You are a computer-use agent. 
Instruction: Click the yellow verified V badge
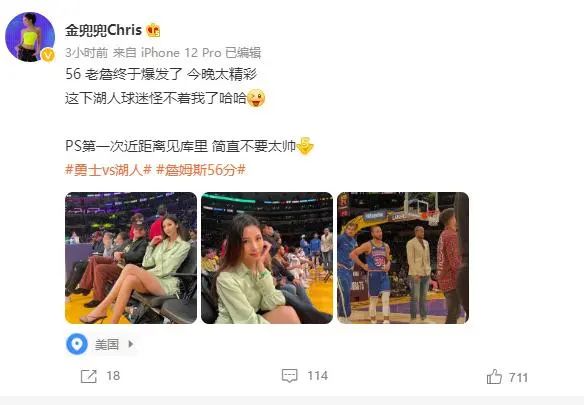(47, 55)
